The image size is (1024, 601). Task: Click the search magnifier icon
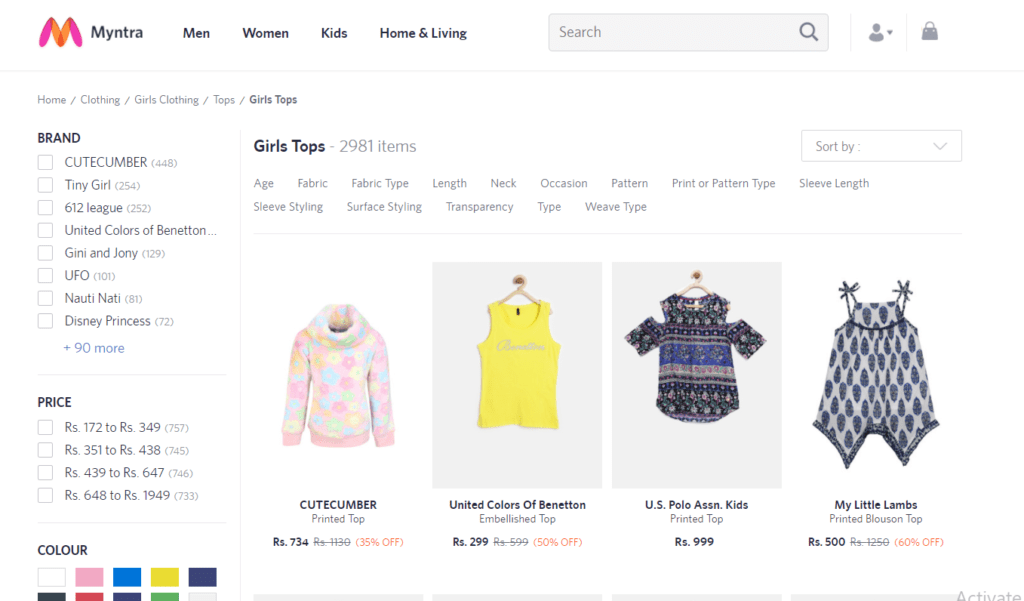coord(808,31)
